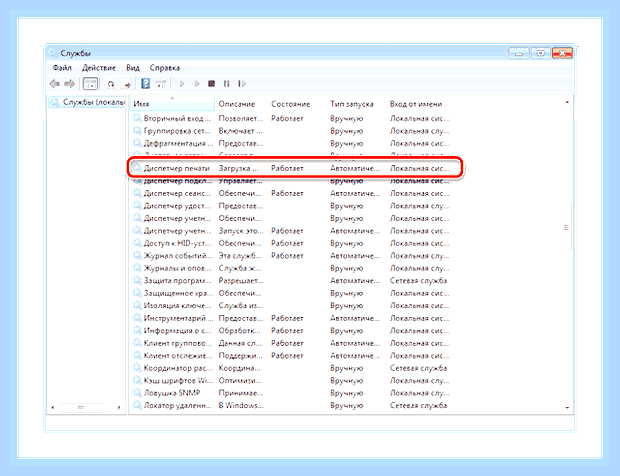The width and height of the screenshot is (620, 476).
Task: Stop the service with the square icon
Action: [212, 84]
